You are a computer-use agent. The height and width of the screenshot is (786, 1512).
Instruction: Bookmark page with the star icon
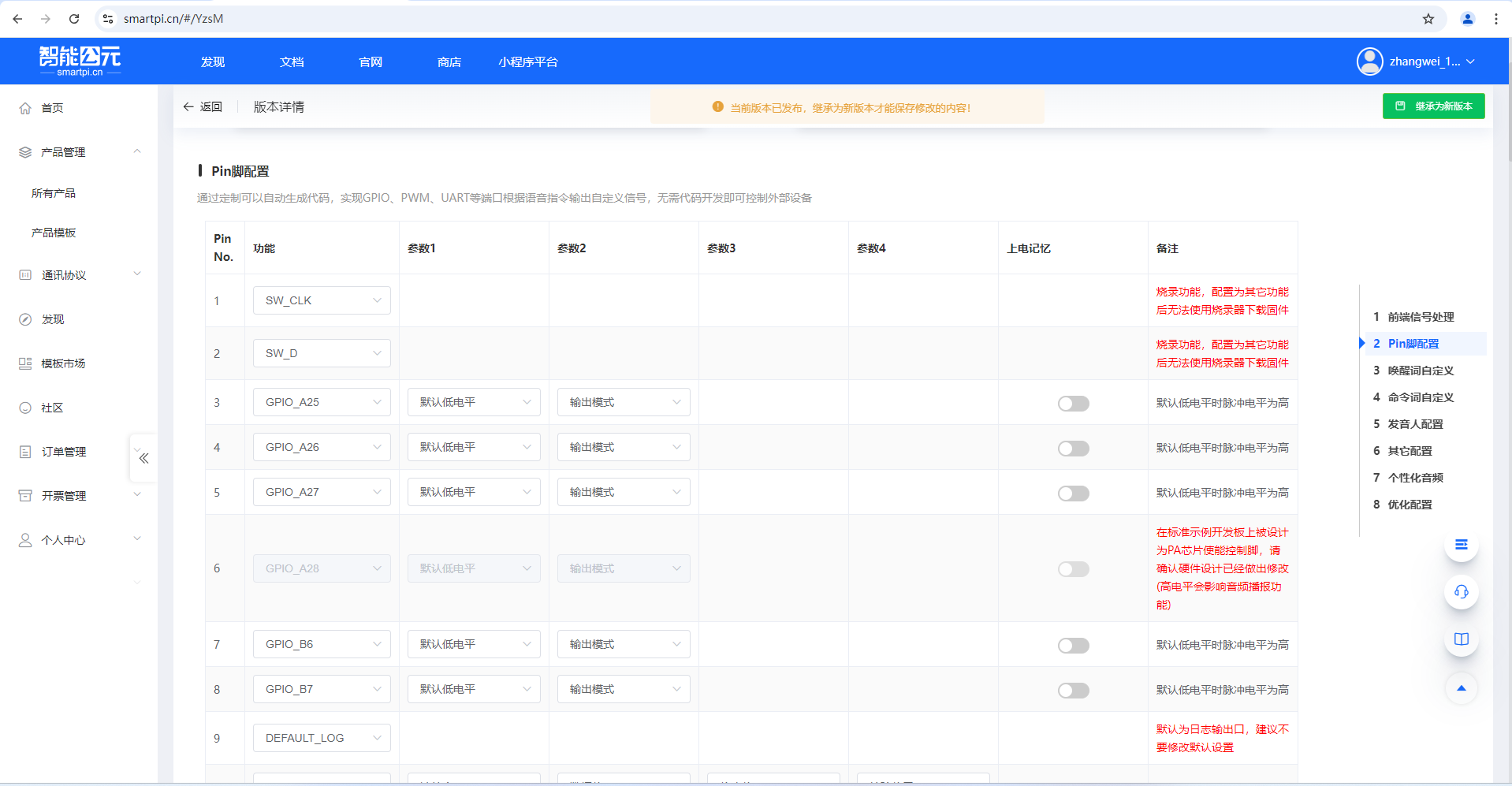coord(1428,19)
